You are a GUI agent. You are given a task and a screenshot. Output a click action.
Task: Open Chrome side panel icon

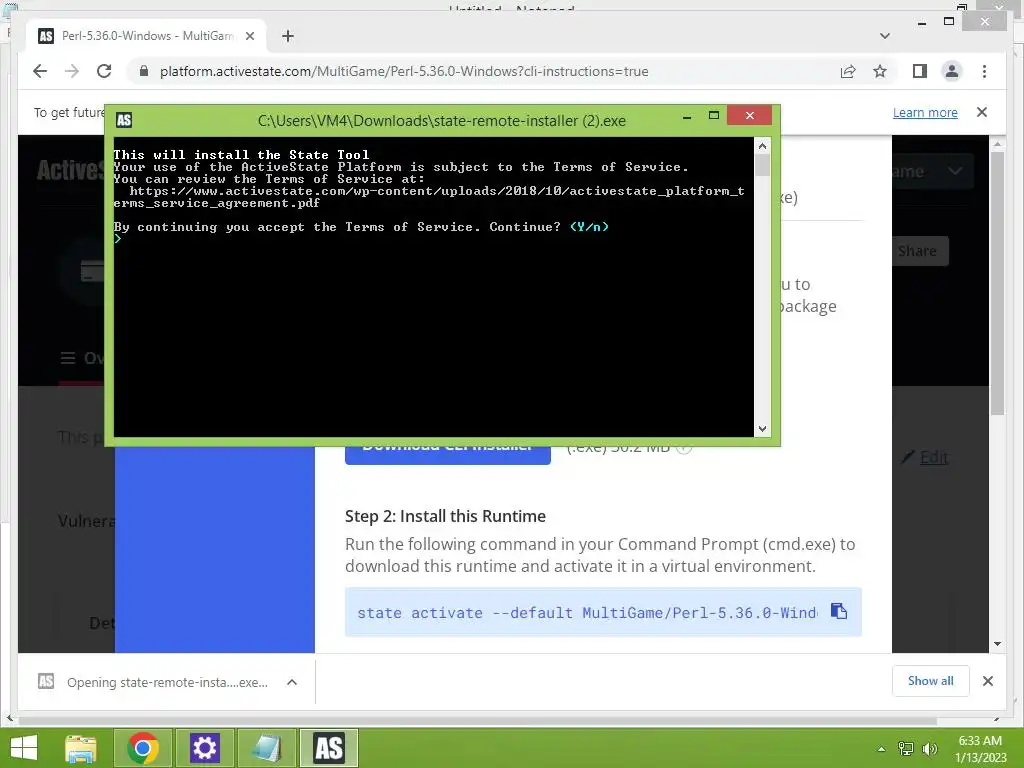coord(920,71)
